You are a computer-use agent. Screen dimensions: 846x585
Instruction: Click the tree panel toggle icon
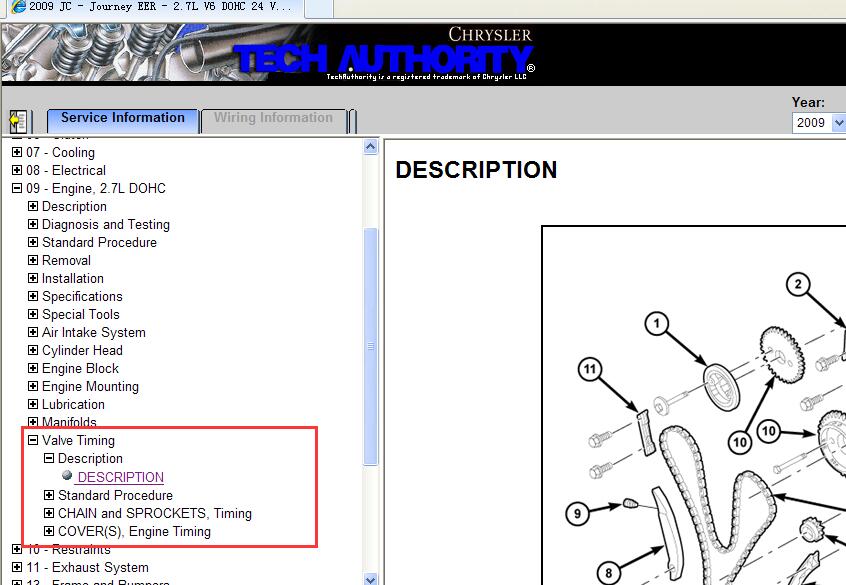18,121
